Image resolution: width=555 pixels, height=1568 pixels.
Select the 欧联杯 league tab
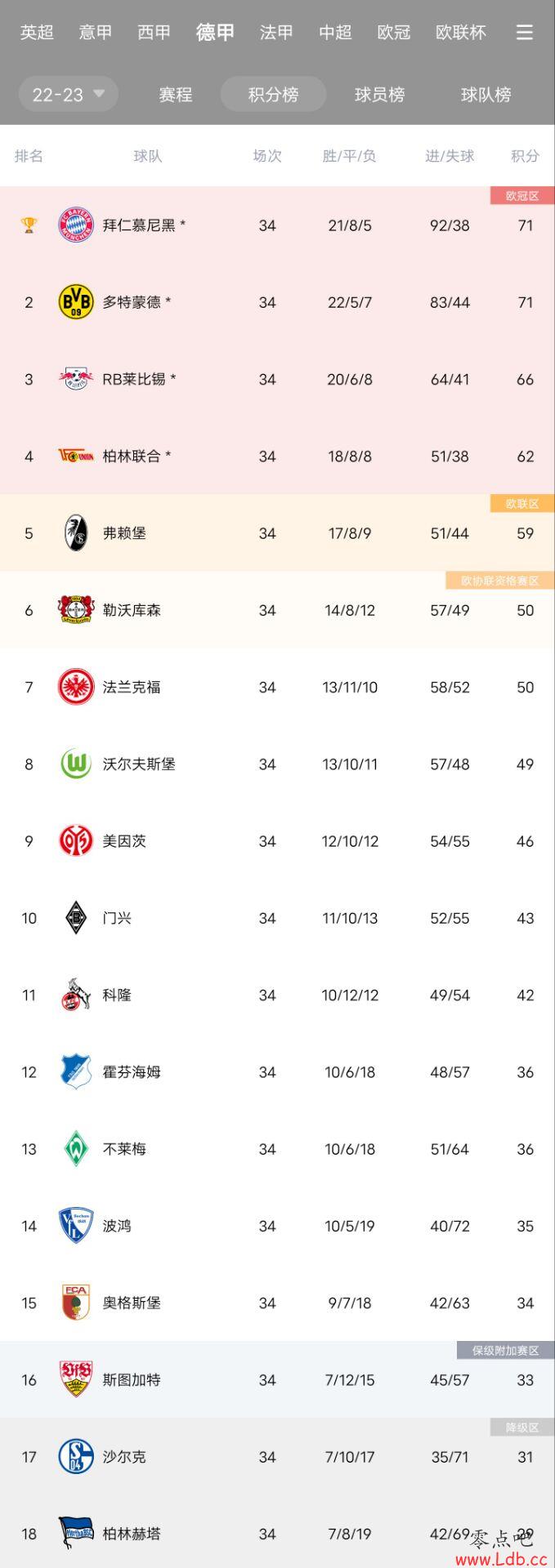pos(461,32)
